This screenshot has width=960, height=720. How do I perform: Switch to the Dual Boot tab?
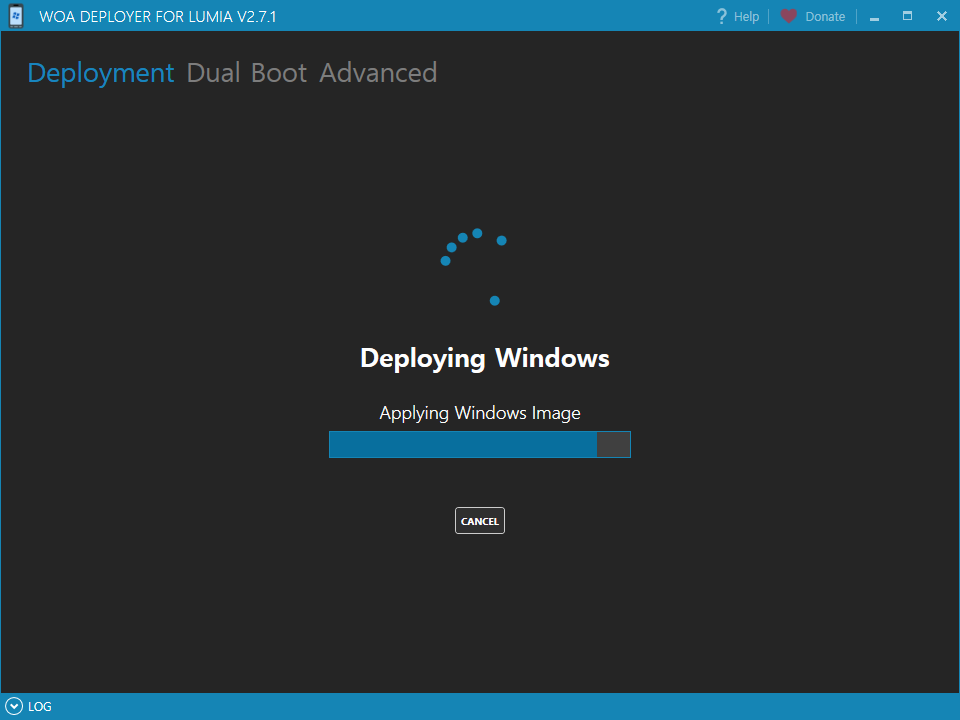pyautogui.click(x=246, y=73)
